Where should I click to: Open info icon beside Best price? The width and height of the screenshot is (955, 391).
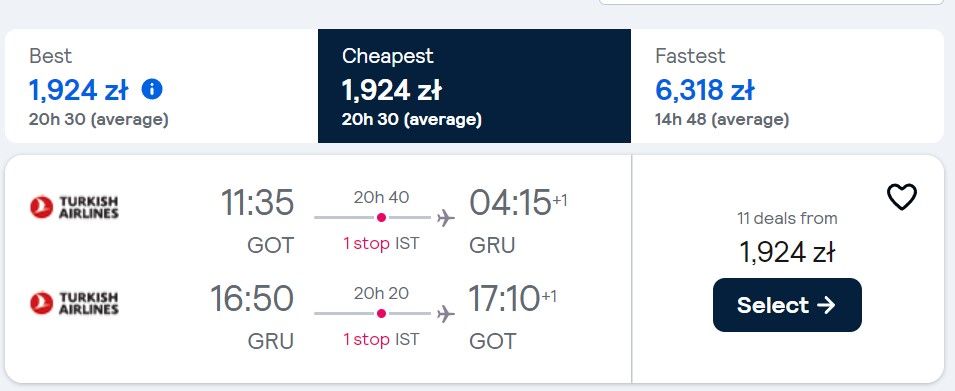tap(152, 90)
